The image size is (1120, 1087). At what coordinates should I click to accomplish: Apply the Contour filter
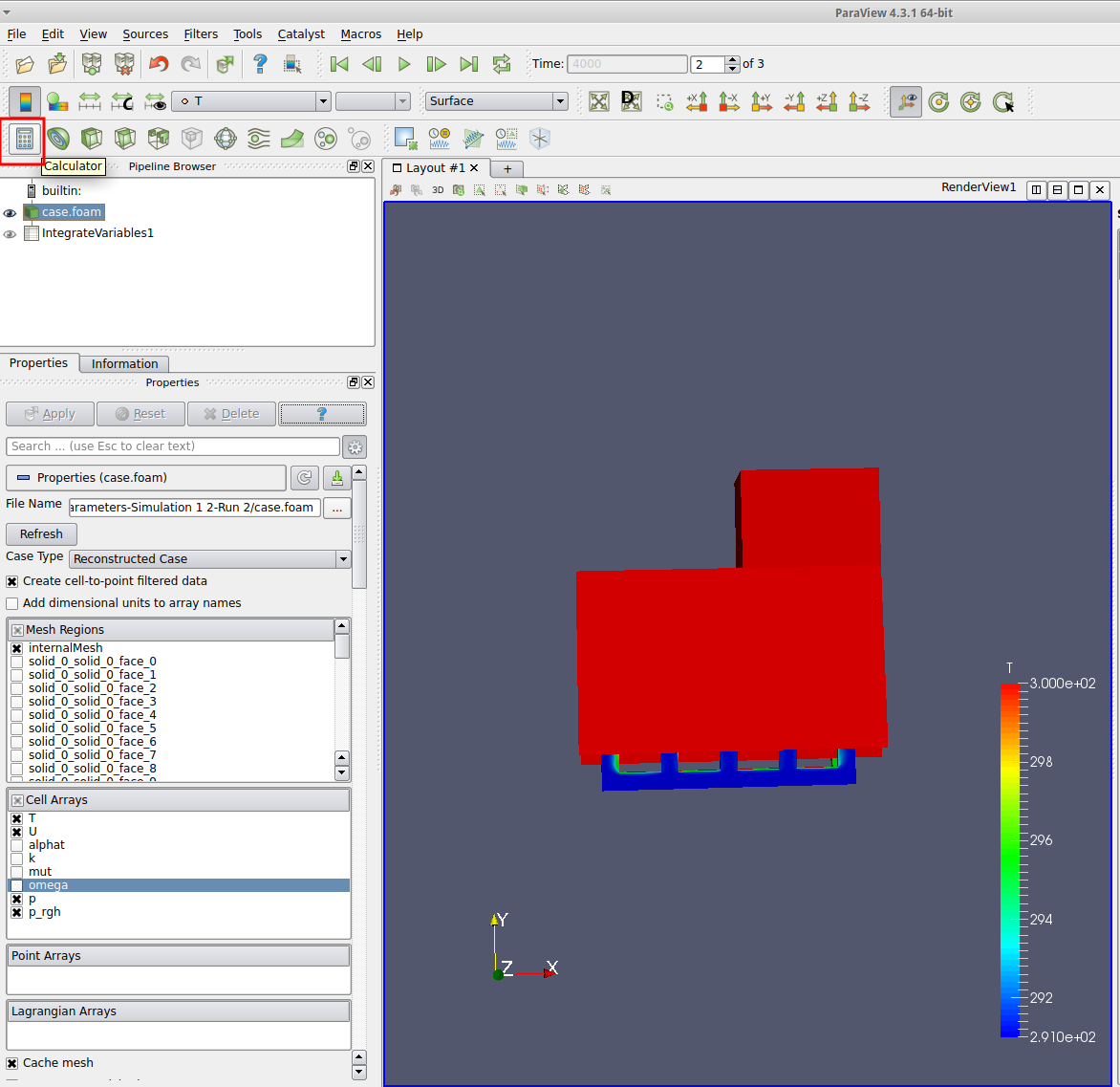pyautogui.click(x=58, y=140)
